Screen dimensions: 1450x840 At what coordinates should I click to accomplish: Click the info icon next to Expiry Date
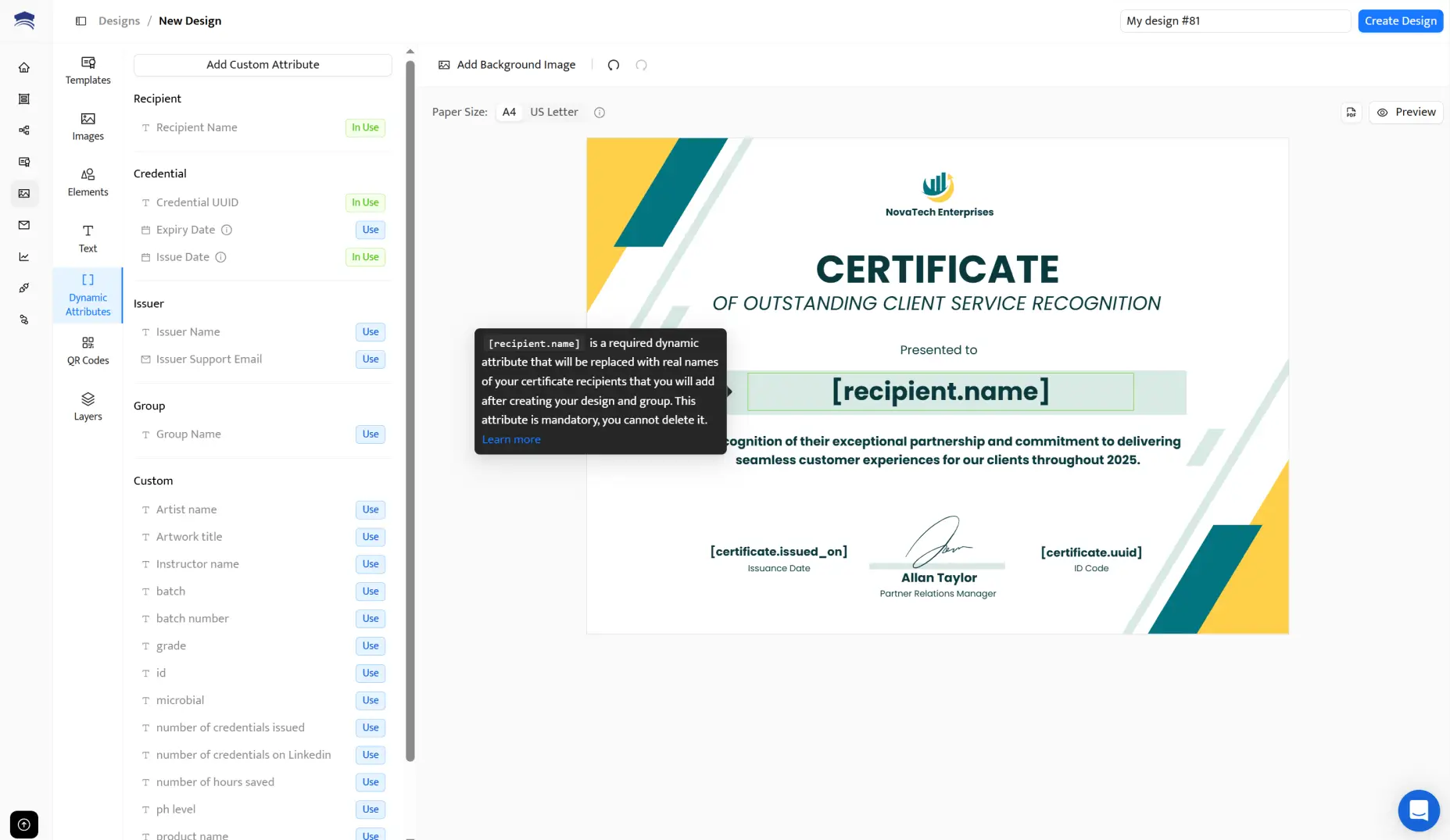click(x=227, y=230)
